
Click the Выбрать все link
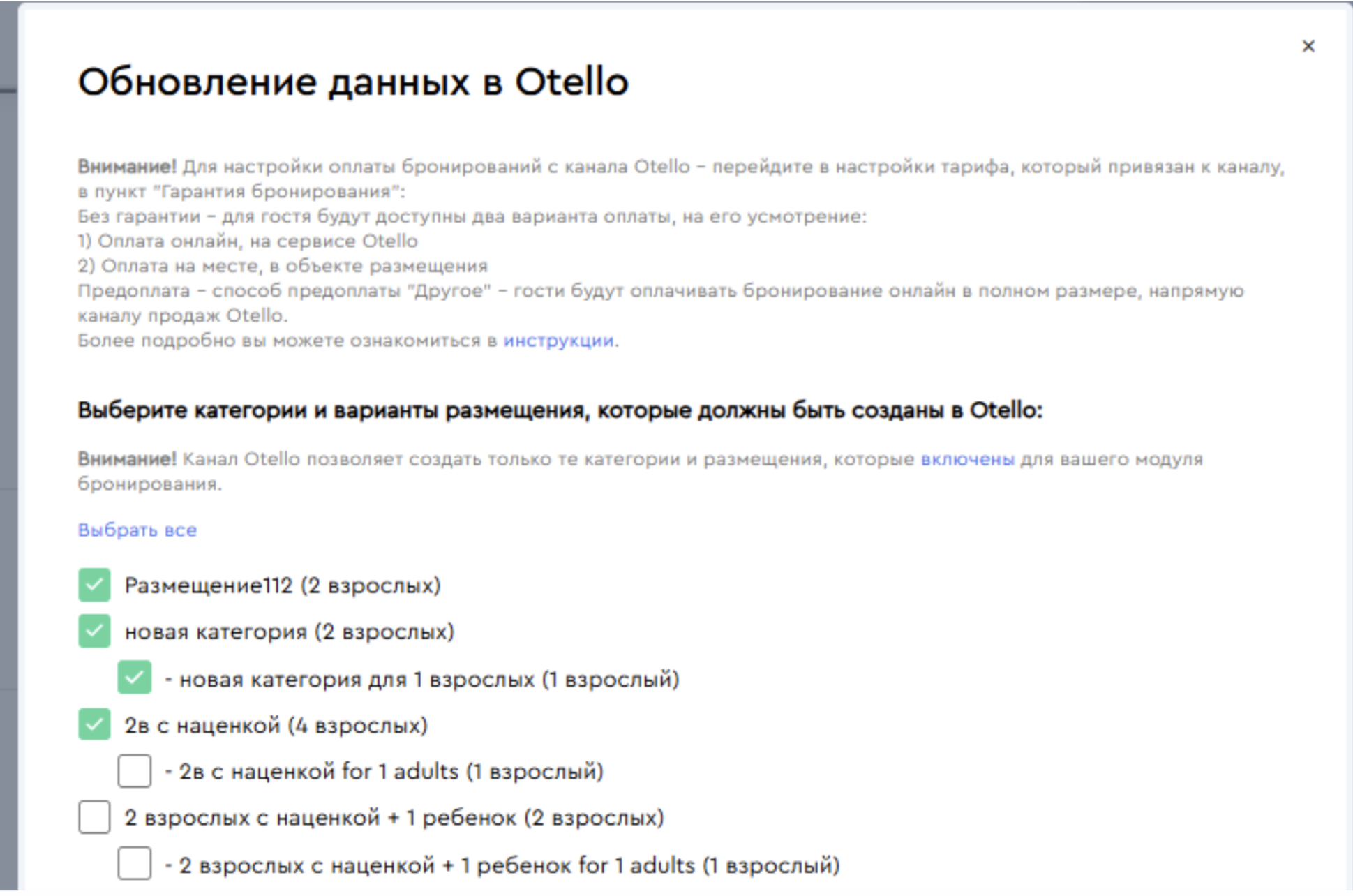tap(137, 530)
